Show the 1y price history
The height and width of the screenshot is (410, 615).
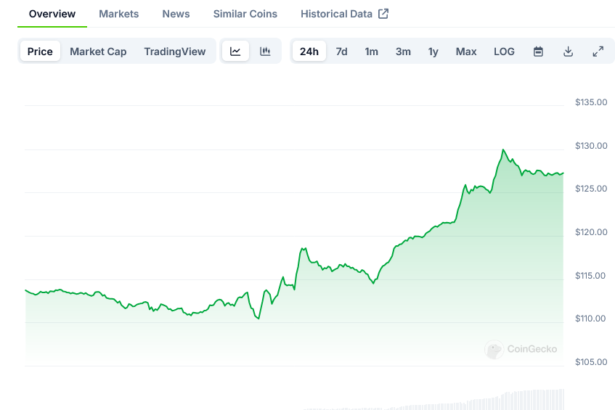[433, 52]
